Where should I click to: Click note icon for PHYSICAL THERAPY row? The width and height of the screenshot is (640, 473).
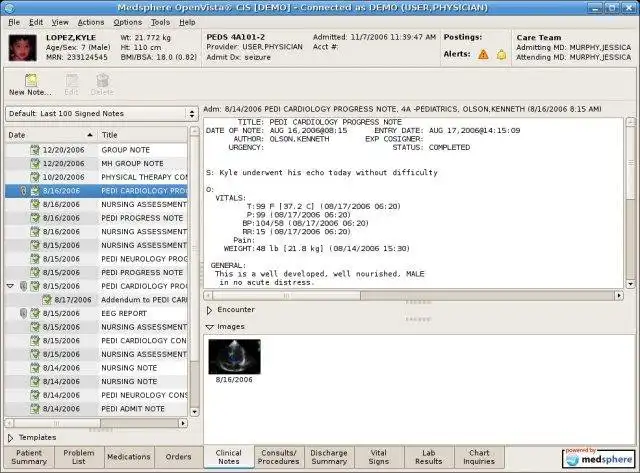coord(35,177)
